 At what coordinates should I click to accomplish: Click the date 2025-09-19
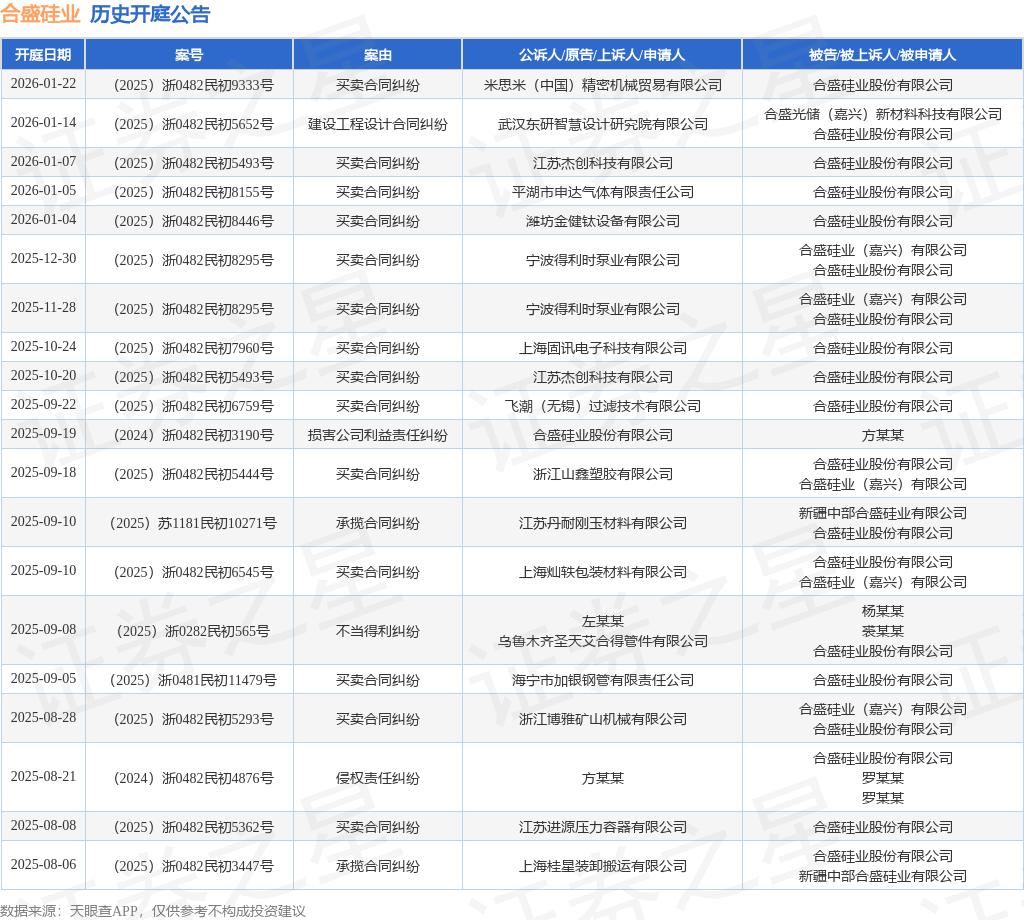click(x=43, y=433)
